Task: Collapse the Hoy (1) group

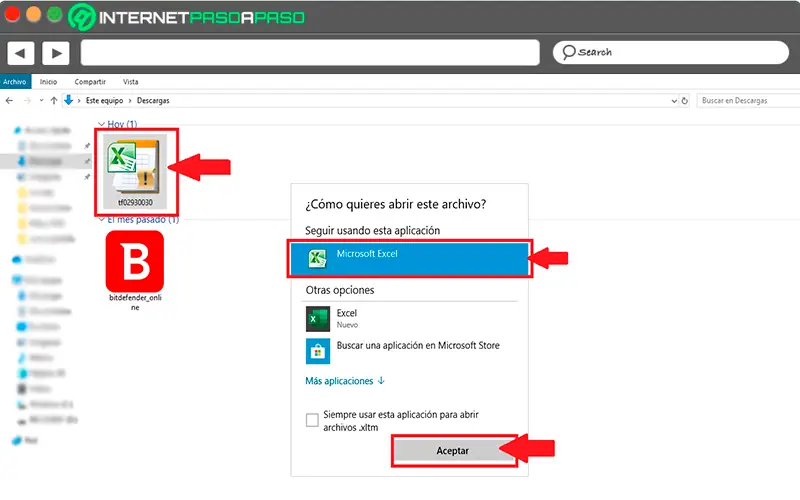Action: pos(102,124)
